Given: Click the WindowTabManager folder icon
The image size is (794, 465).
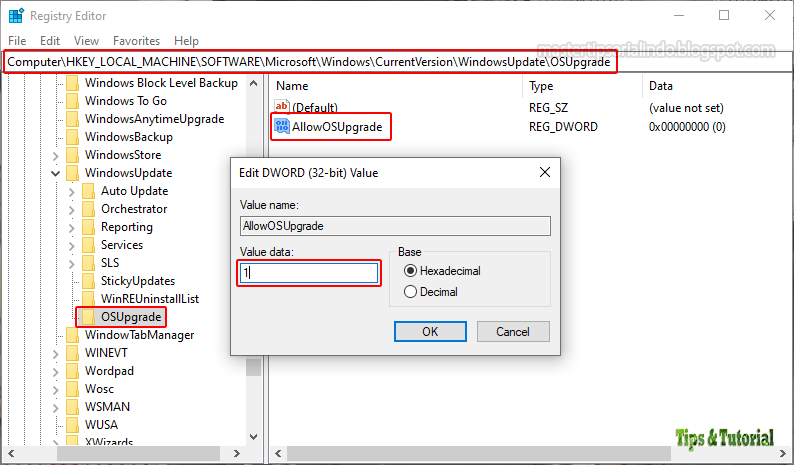Looking at the screenshot, I should [72, 335].
